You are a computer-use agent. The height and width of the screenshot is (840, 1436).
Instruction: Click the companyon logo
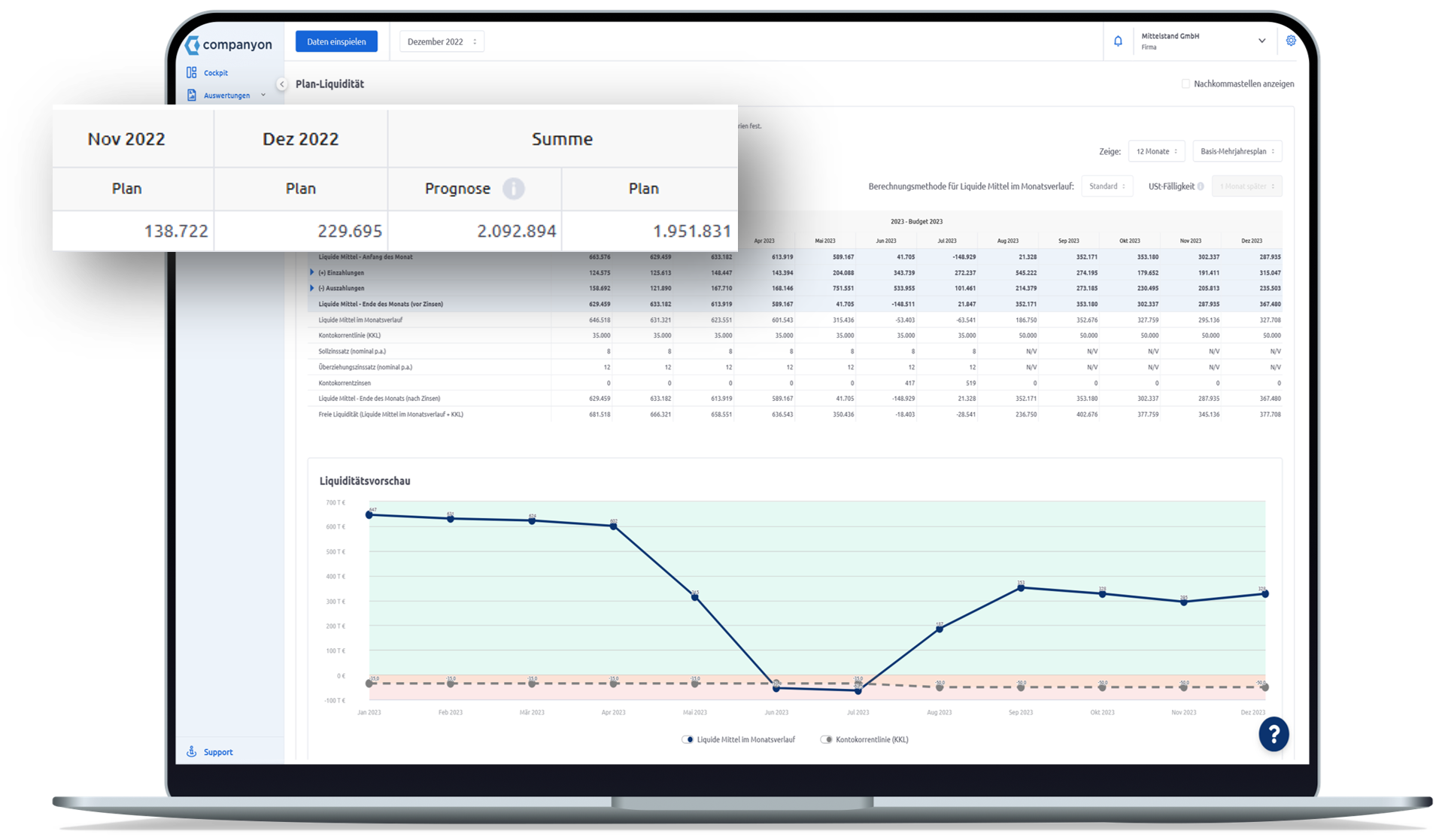point(228,44)
